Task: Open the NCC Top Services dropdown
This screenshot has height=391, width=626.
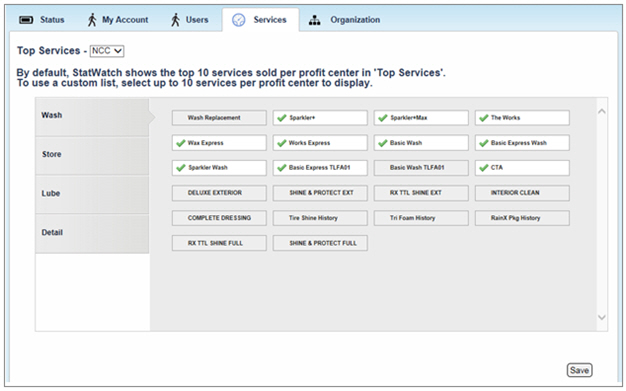Action: [x=107, y=51]
